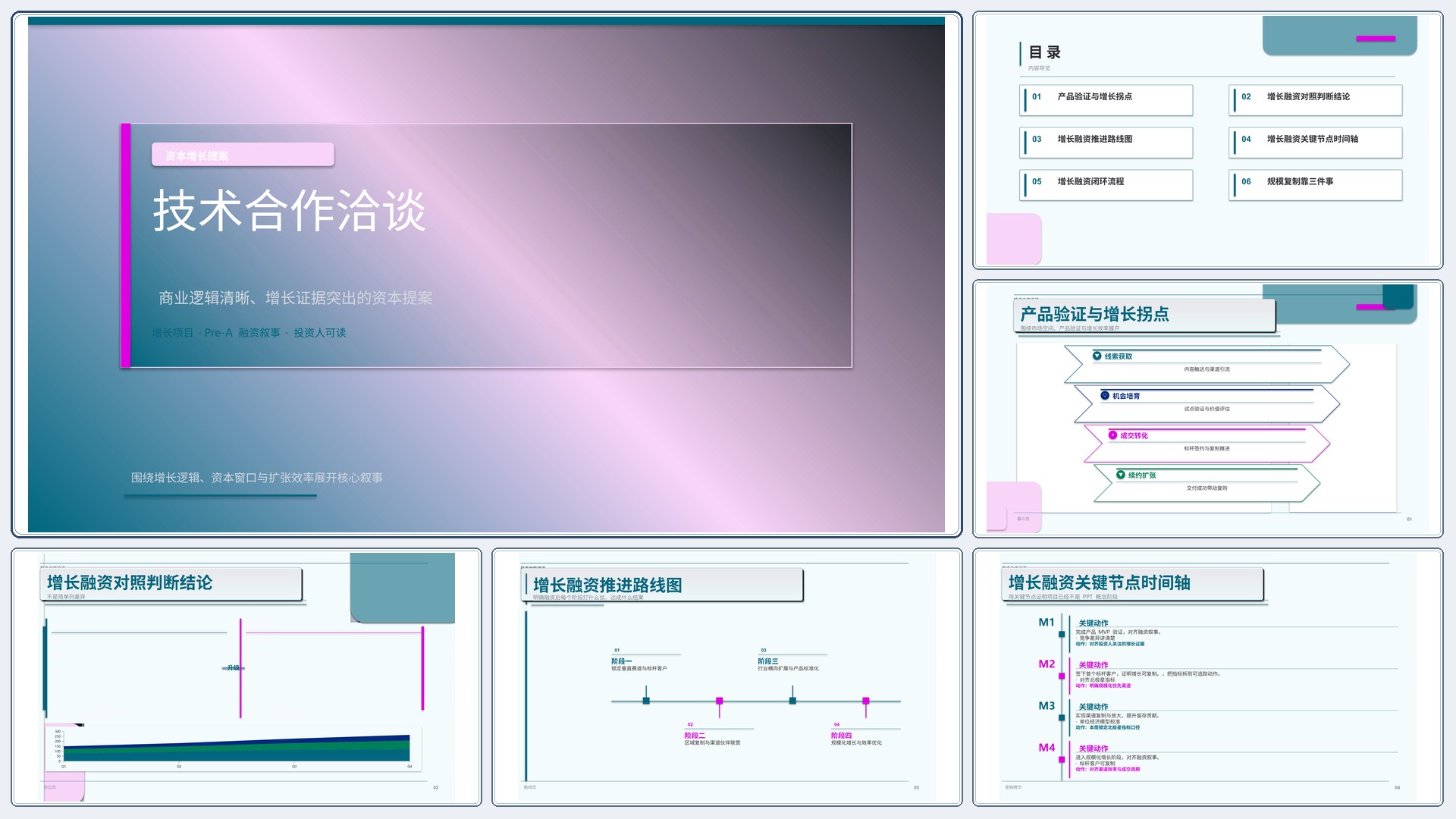Click contents entry 05 增长融资闭环流程
1456x819 pixels.
pyautogui.click(x=1106, y=184)
